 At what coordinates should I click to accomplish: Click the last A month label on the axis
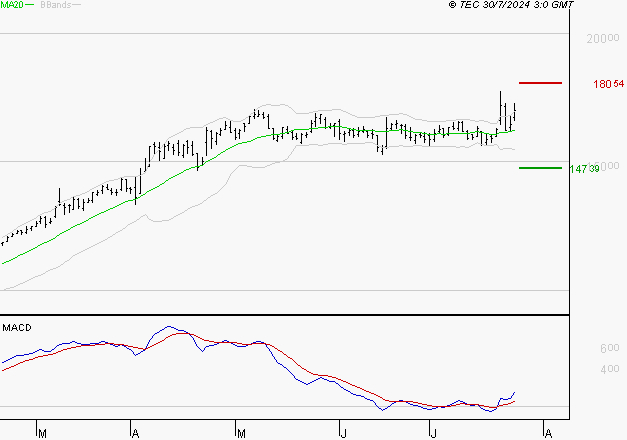(548, 434)
